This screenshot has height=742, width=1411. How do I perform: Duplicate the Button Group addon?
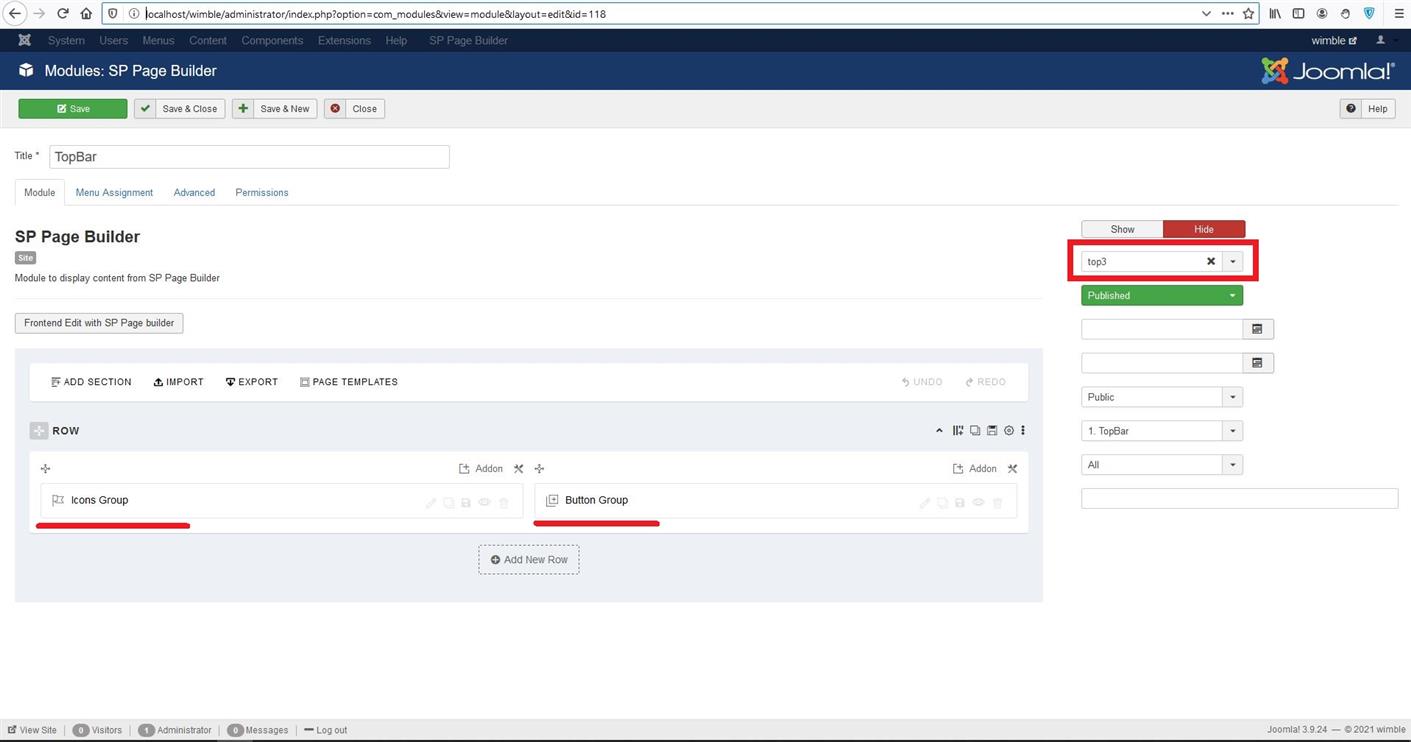point(942,503)
